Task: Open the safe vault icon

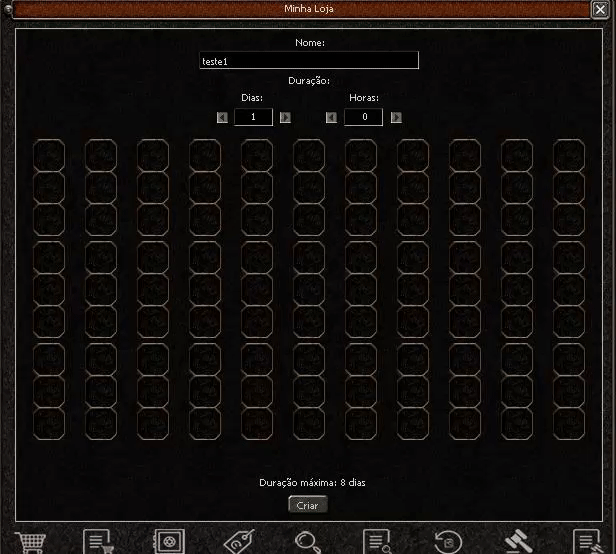Action: coord(169,542)
